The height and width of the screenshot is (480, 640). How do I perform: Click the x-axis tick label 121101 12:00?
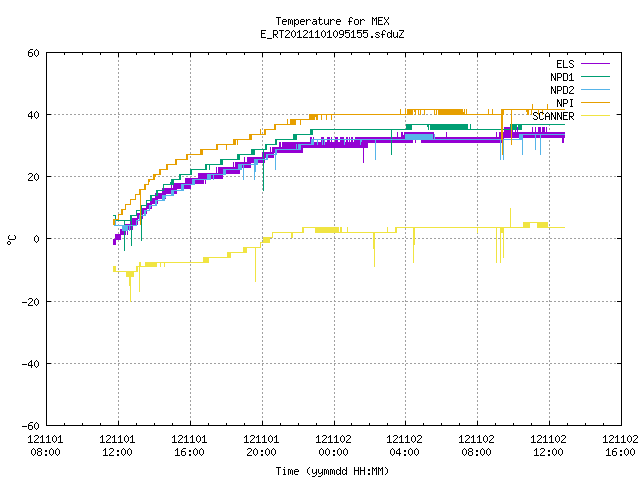pos(118,446)
